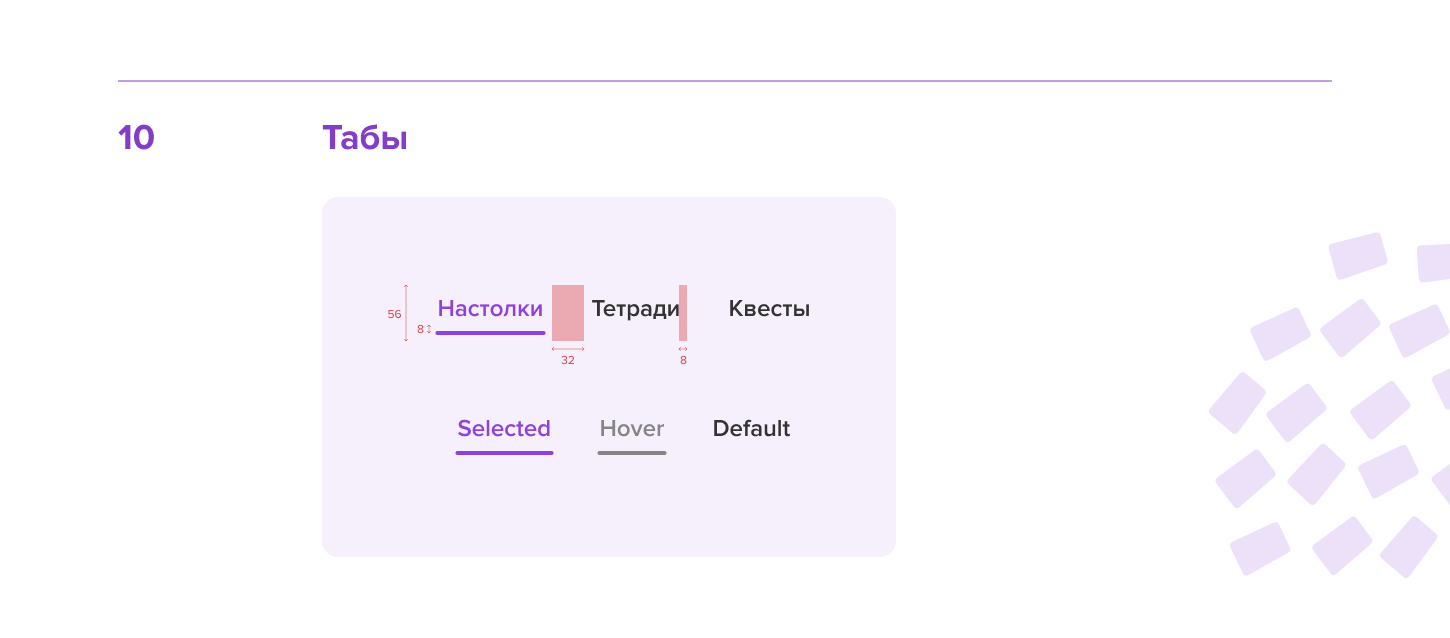Click the purple underline beneath Selected
1450x638 pixels.
point(504,453)
